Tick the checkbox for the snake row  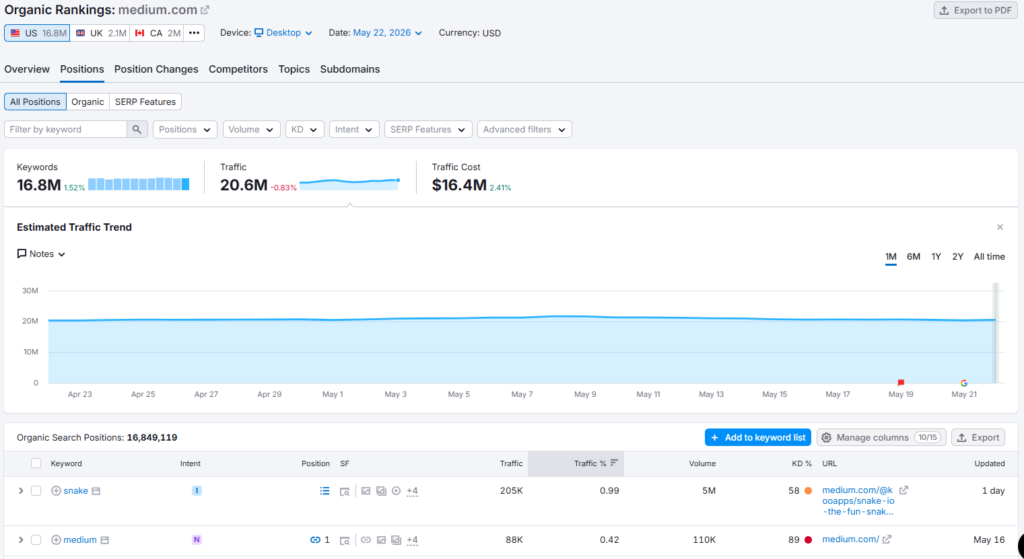click(x=36, y=490)
